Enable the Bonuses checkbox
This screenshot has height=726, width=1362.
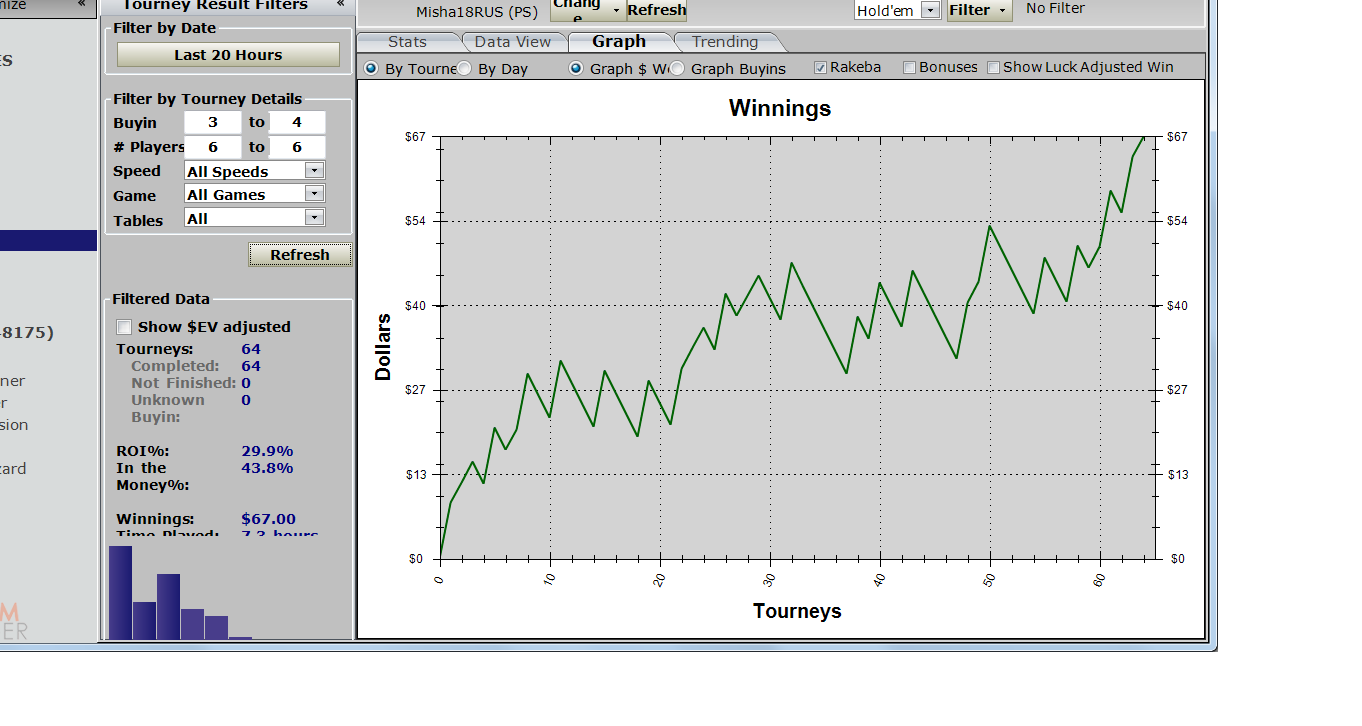click(x=909, y=67)
